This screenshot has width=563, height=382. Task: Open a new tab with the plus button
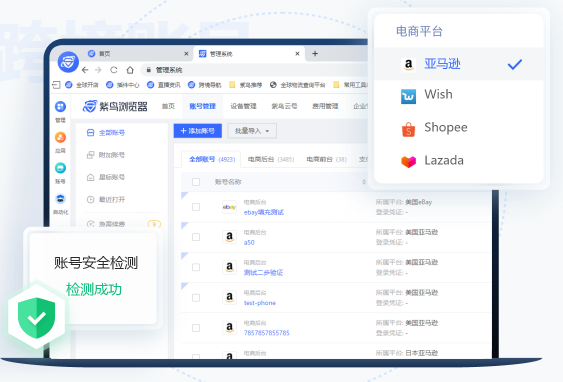[x=315, y=54]
